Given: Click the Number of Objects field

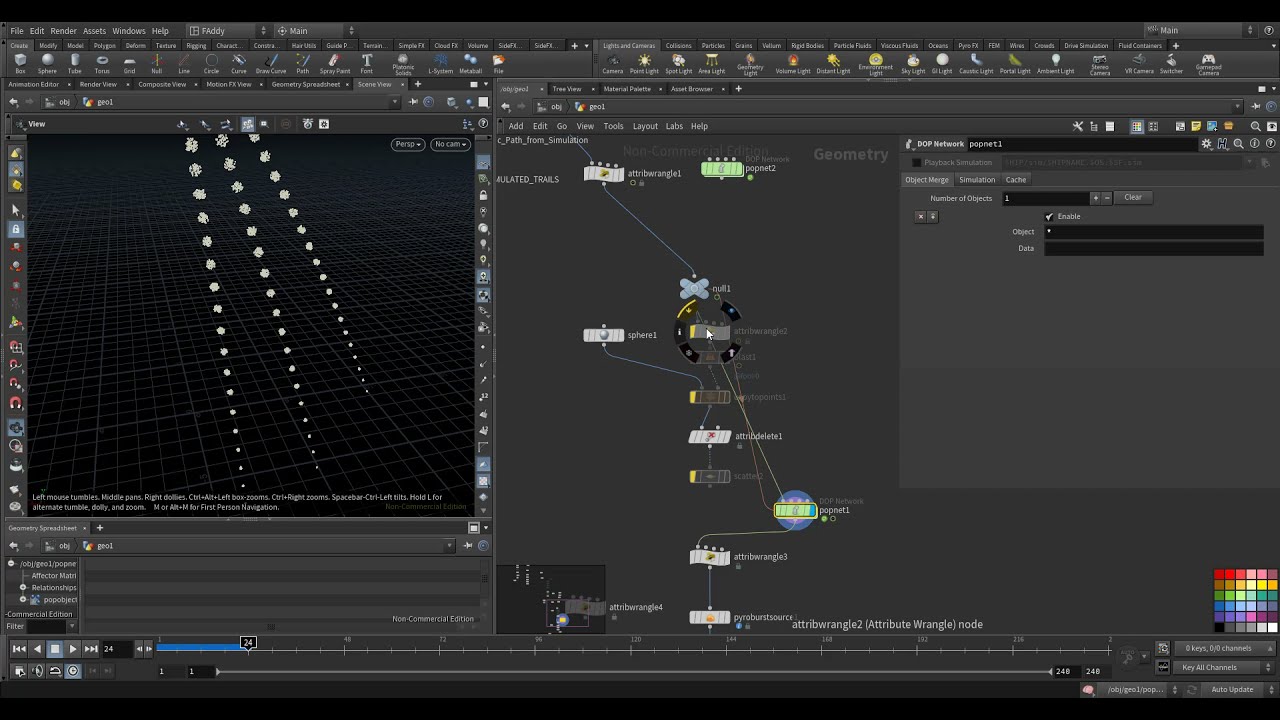Looking at the screenshot, I should click(1045, 198).
